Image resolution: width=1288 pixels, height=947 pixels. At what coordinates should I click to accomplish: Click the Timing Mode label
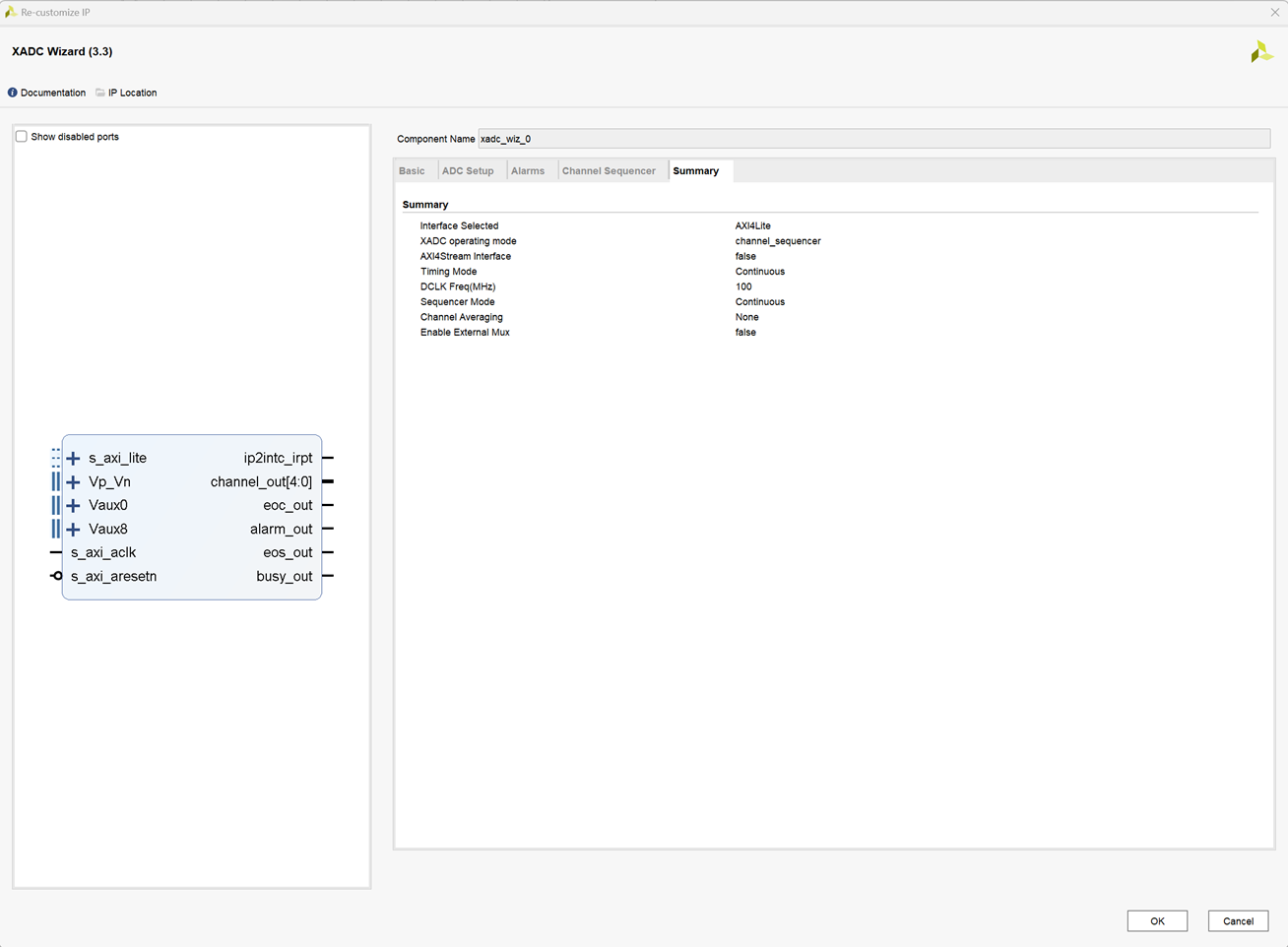[x=448, y=272]
